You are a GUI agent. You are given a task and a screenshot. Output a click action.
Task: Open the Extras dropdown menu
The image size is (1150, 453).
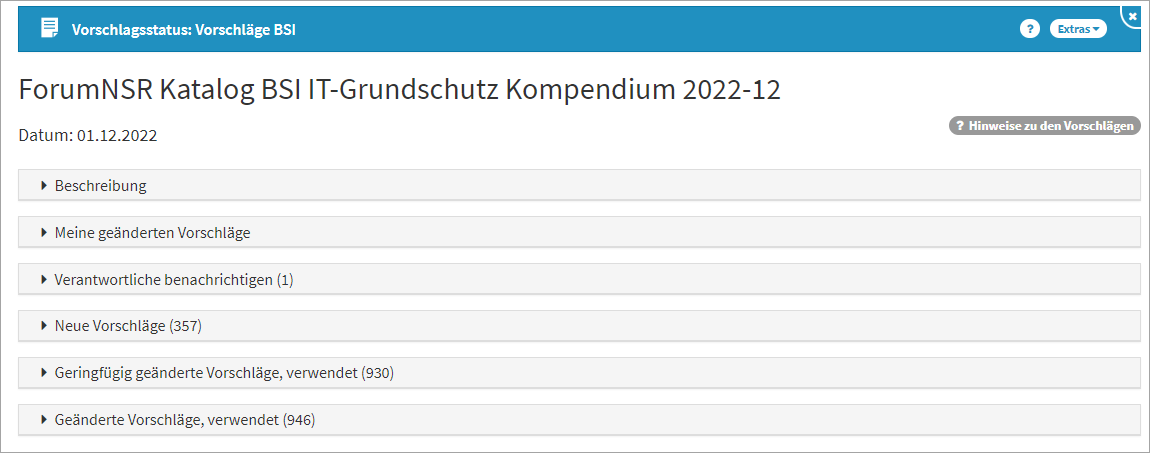point(1078,29)
